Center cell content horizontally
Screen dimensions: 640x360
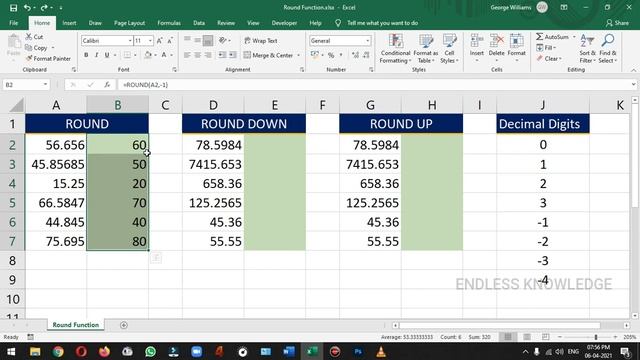click(x=198, y=55)
